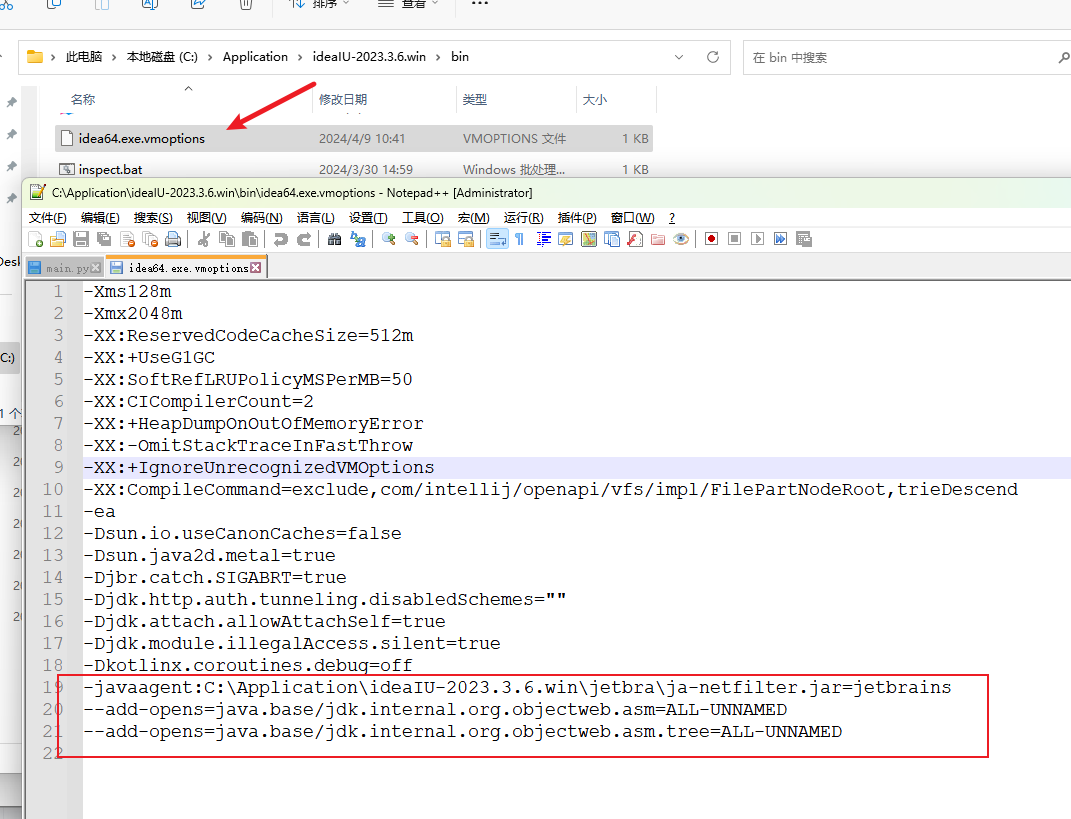This screenshot has width=1071, height=819.
Task: Switch to the main.py tab
Action: coord(65,268)
